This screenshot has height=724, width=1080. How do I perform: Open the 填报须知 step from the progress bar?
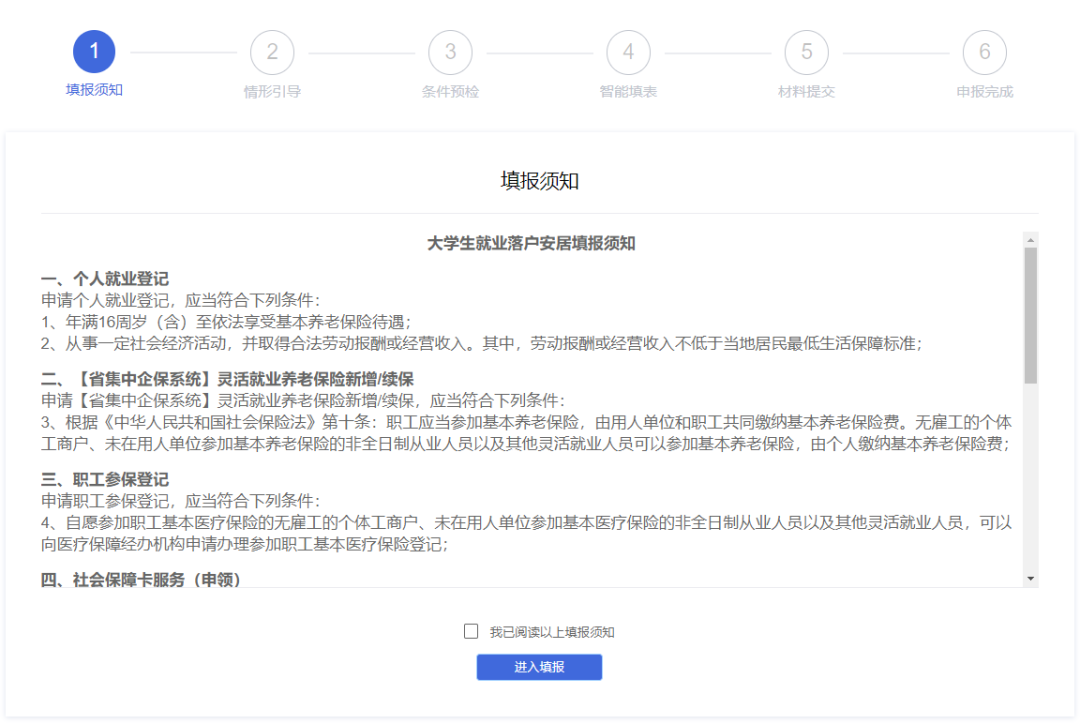point(94,90)
